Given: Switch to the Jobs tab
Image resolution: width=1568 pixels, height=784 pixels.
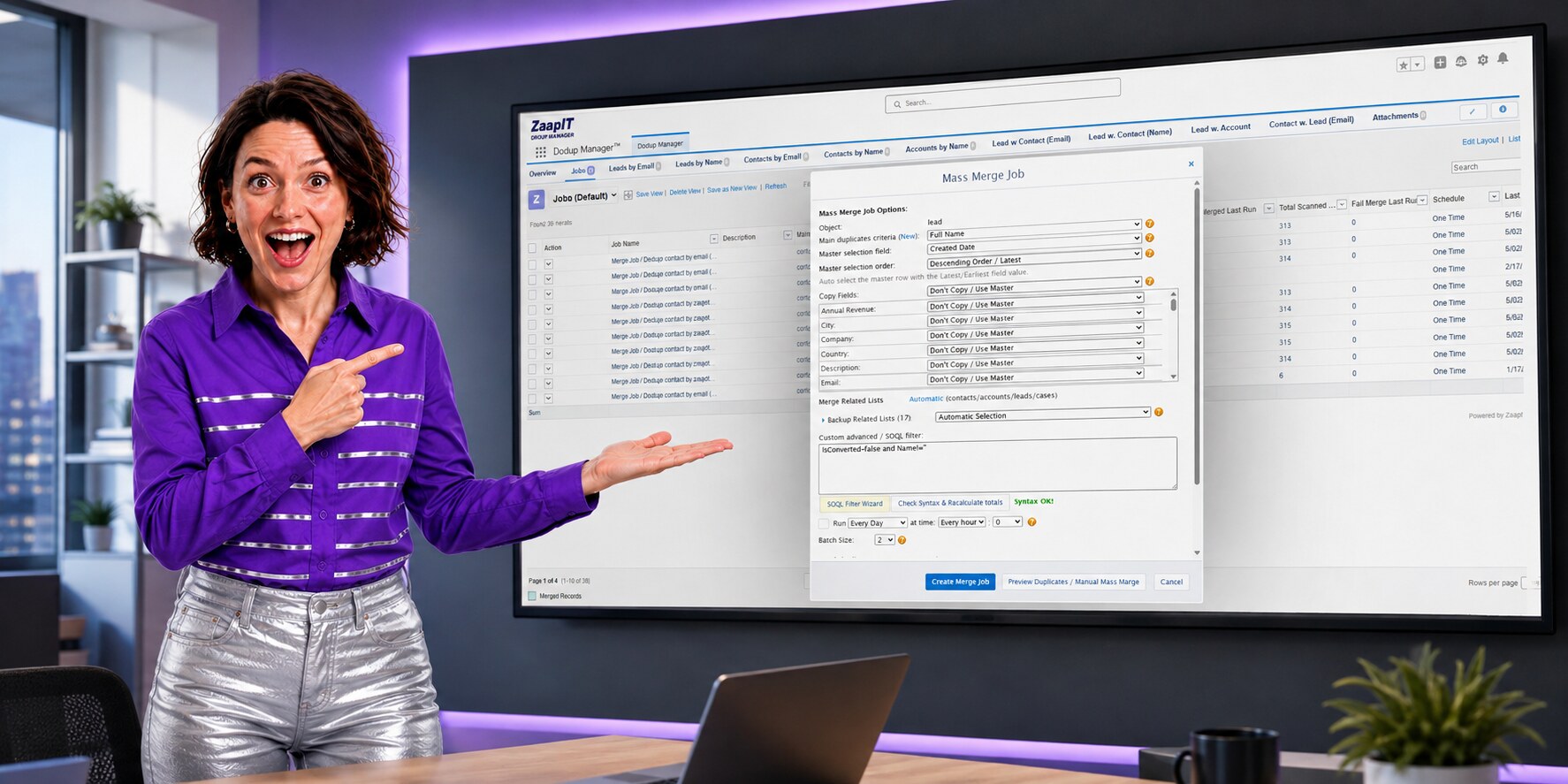Looking at the screenshot, I should [x=582, y=171].
